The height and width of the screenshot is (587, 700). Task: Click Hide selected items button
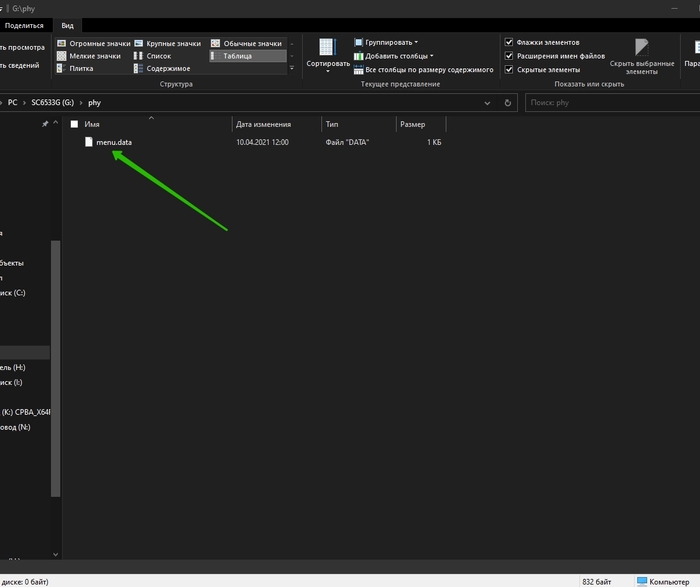point(642,56)
